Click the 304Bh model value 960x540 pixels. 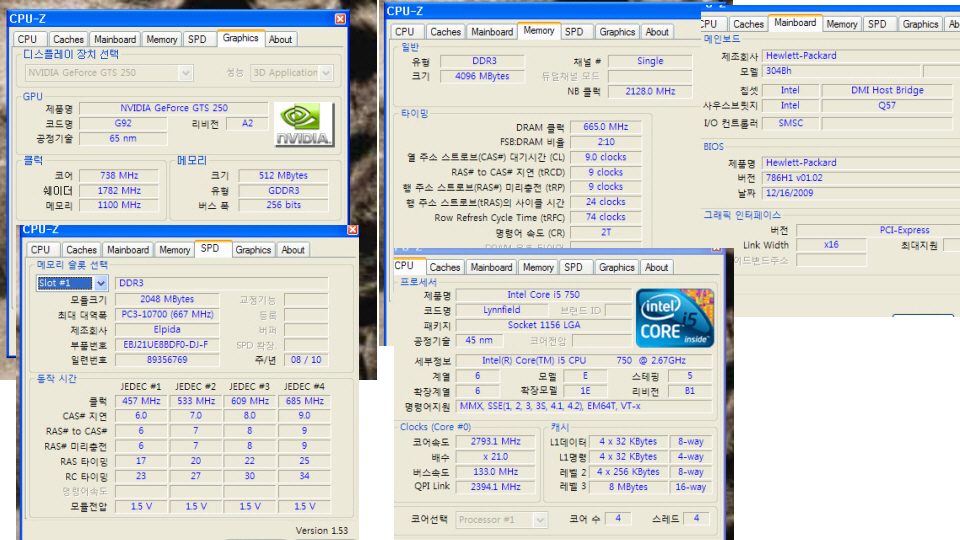[841, 71]
